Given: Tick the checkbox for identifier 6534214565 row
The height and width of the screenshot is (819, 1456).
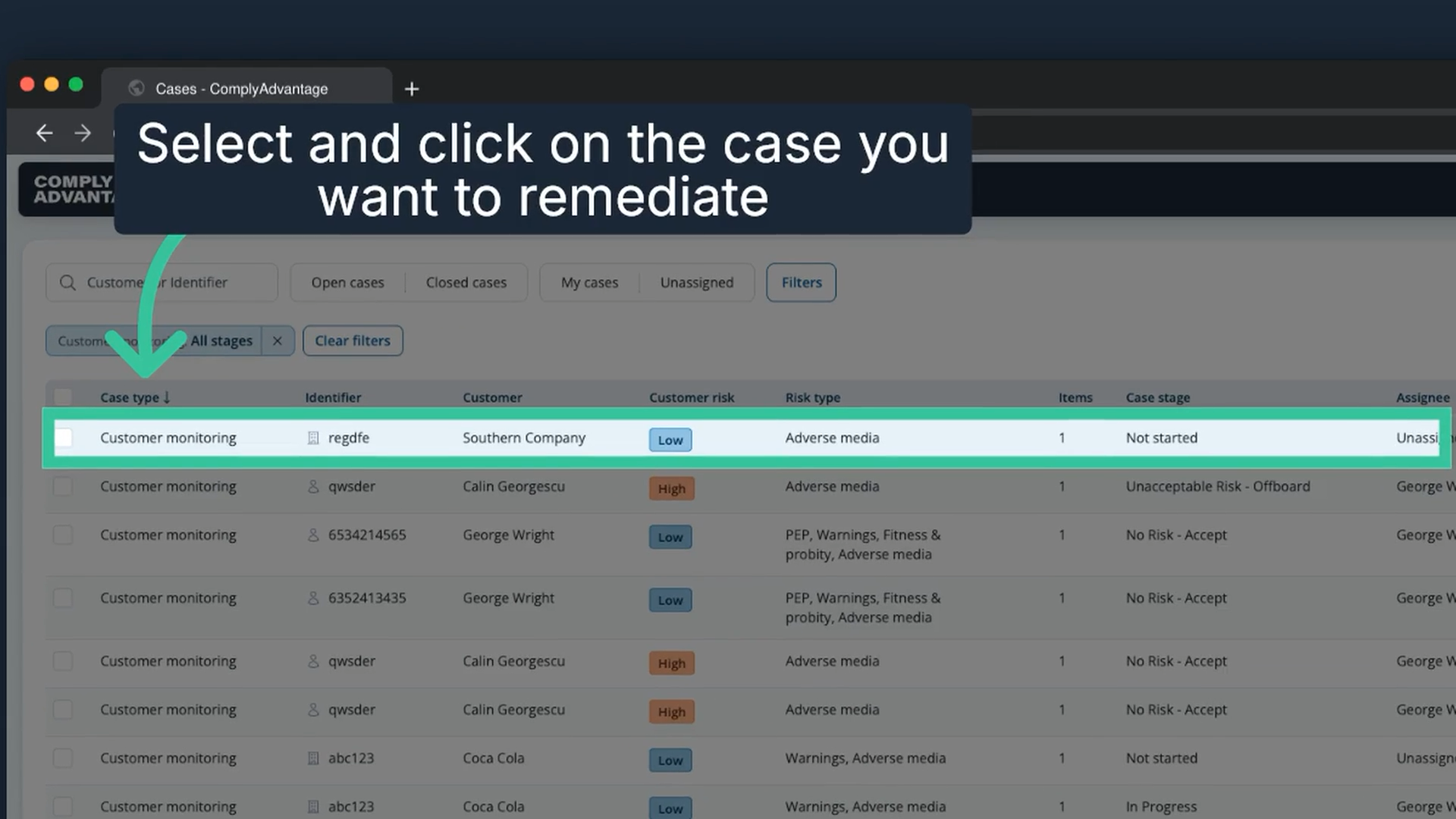Looking at the screenshot, I should [63, 535].
